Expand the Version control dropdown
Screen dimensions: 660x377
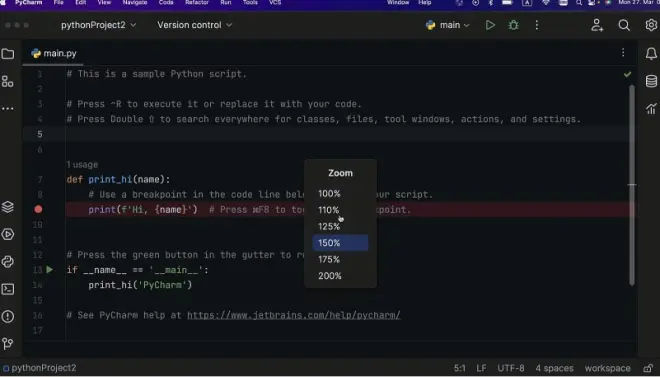pos(195,25)
